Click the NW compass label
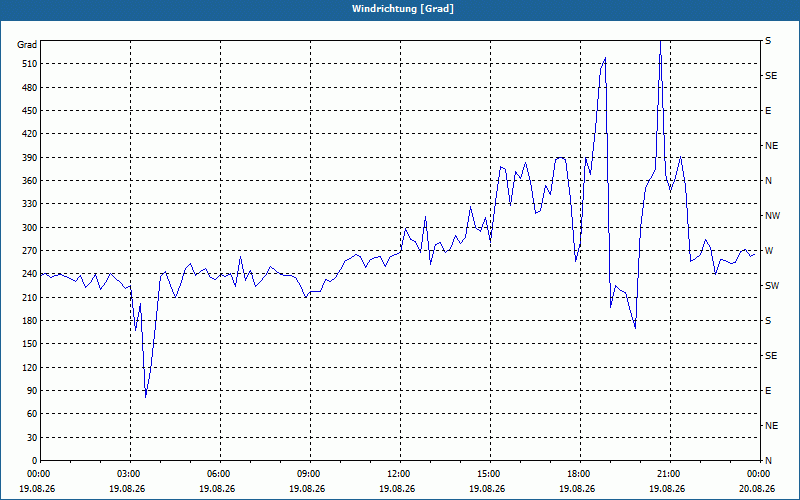The image size is (800, 500). 772,216
